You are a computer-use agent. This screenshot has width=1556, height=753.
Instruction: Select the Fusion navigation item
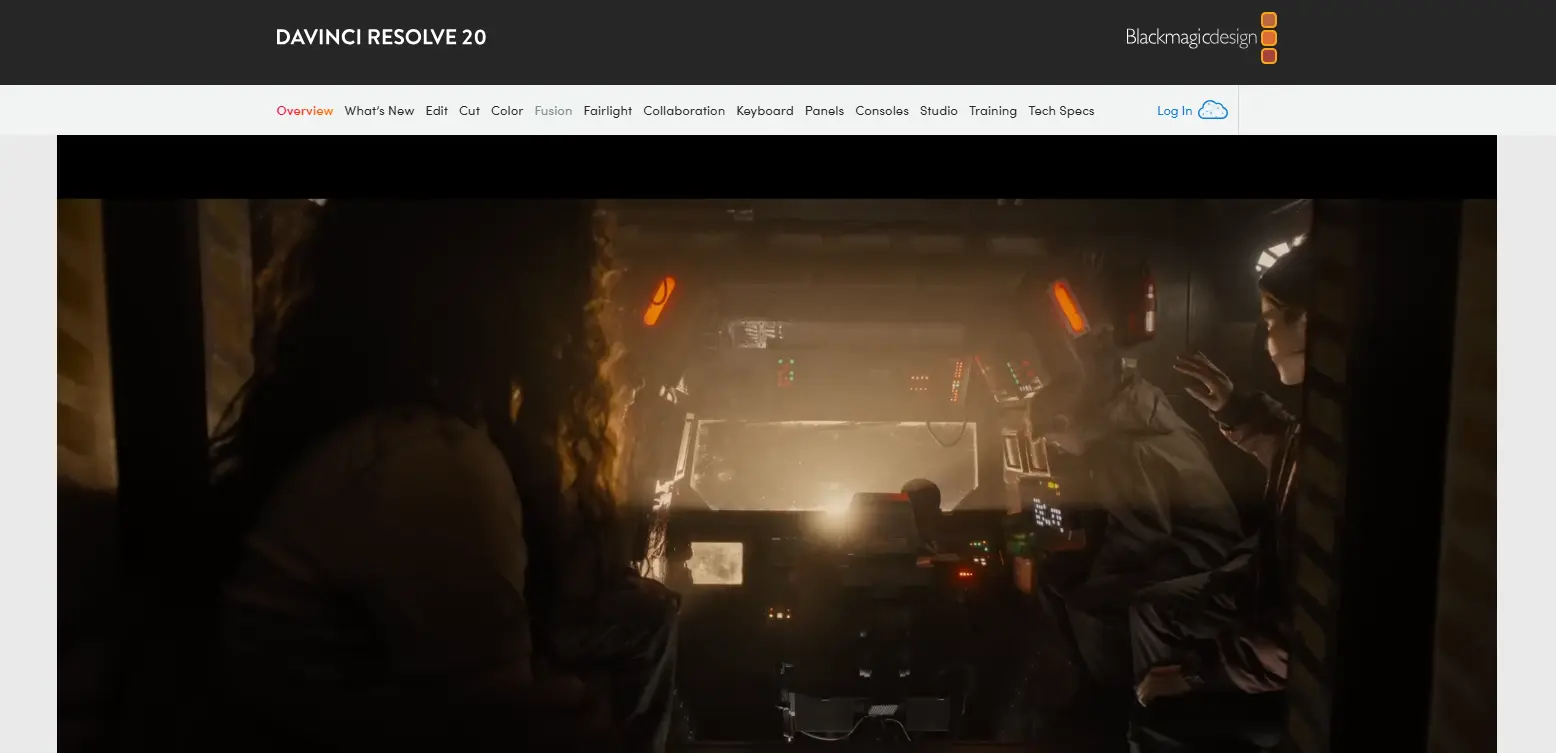(553, 110)
